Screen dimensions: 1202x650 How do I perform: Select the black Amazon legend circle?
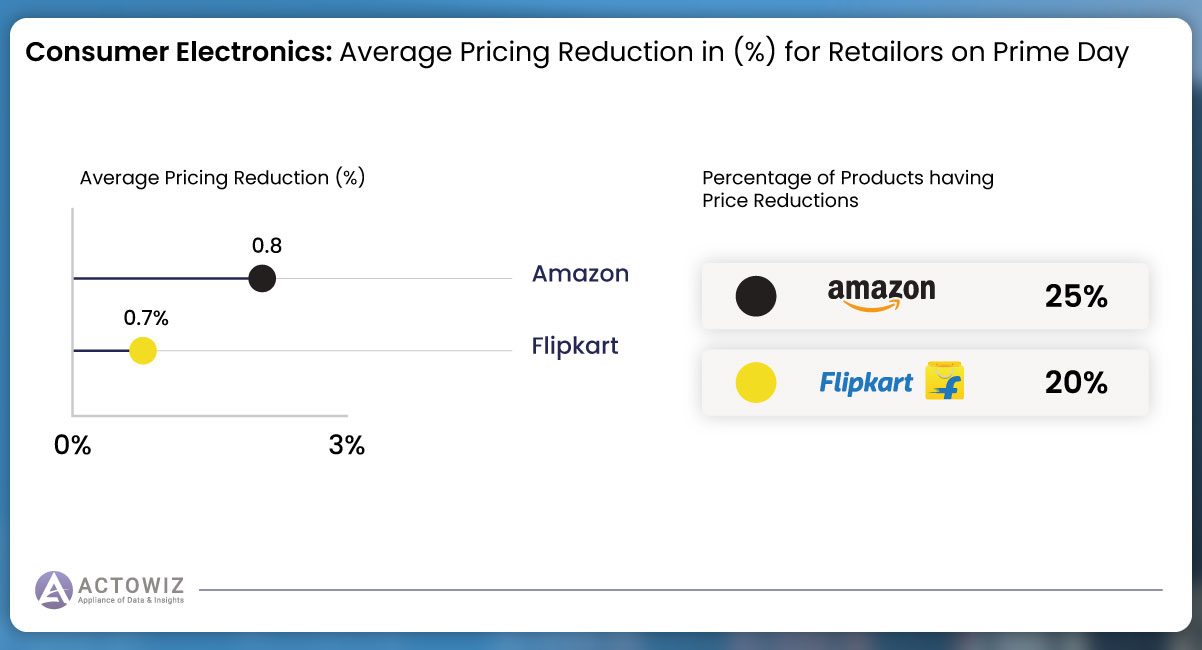tap(756, 296)
